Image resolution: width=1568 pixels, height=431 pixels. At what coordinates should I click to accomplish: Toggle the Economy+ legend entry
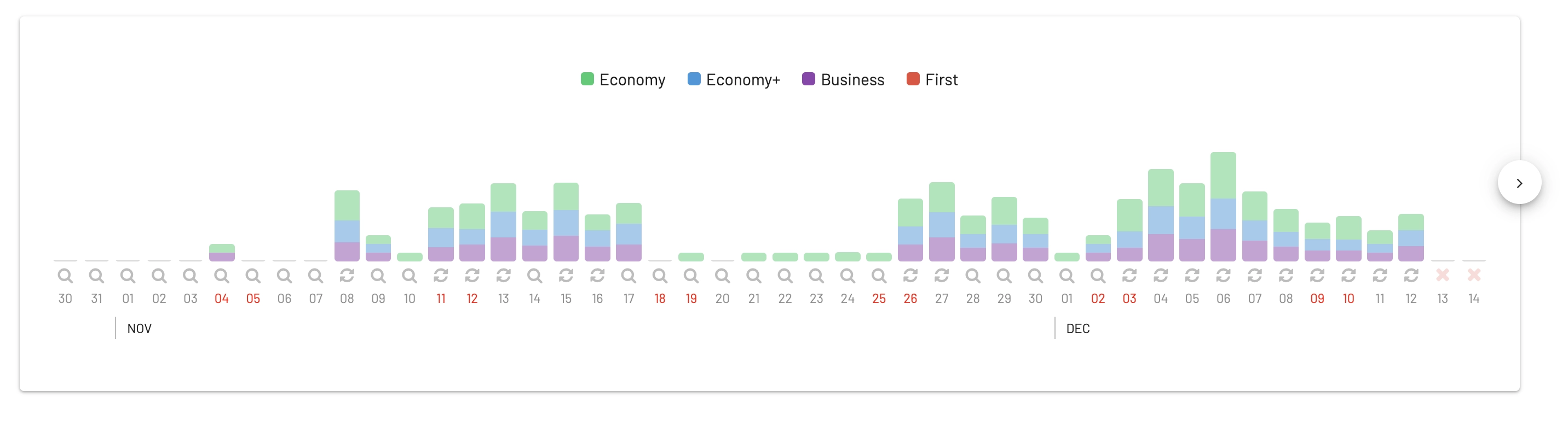click(x=734, y=80)
